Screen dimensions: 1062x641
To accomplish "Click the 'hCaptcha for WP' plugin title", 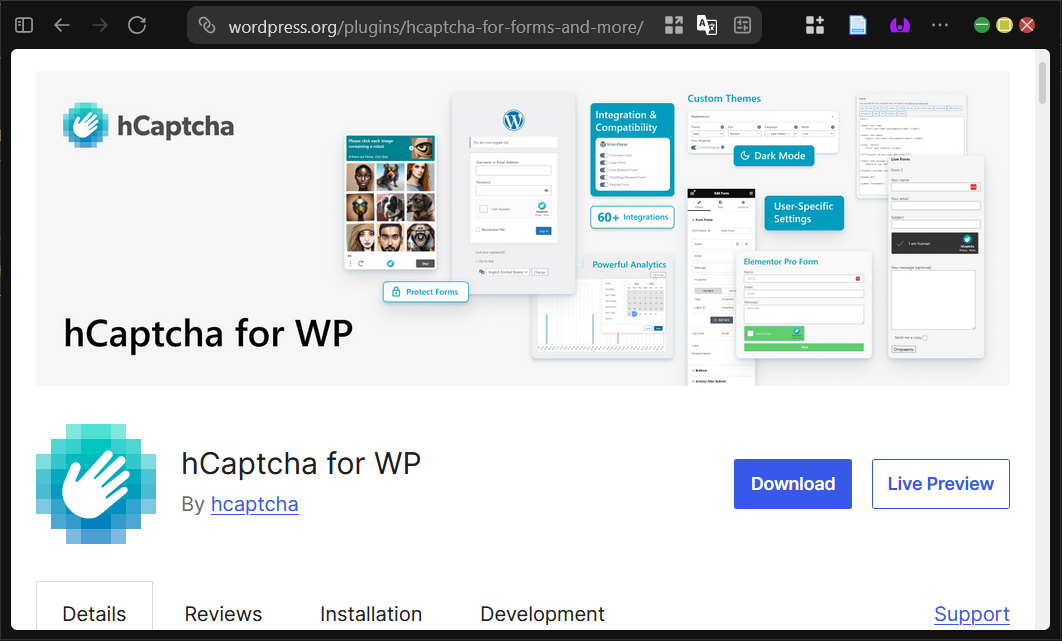I will 301,463.
